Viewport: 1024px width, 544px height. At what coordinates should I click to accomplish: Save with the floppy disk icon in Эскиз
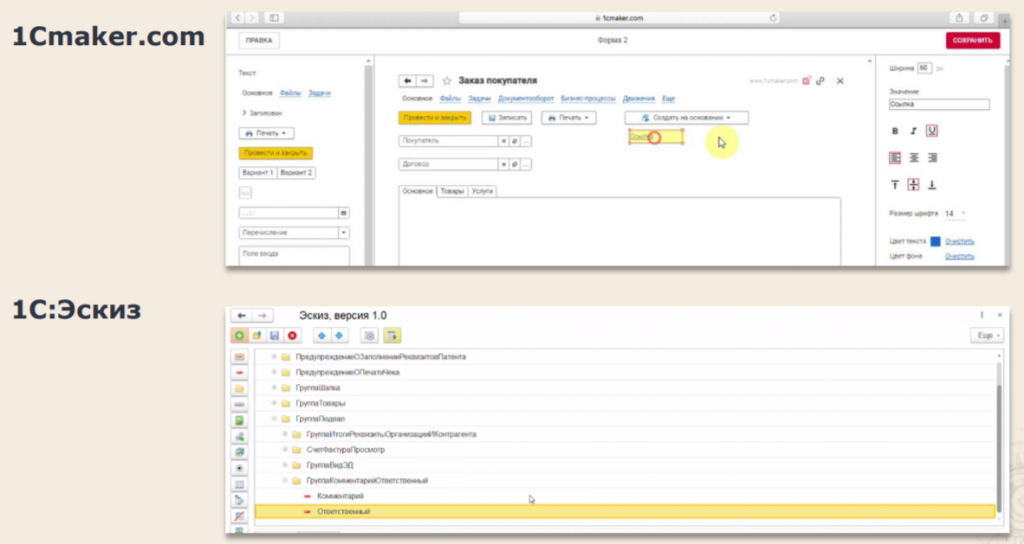tap(275, 336)
